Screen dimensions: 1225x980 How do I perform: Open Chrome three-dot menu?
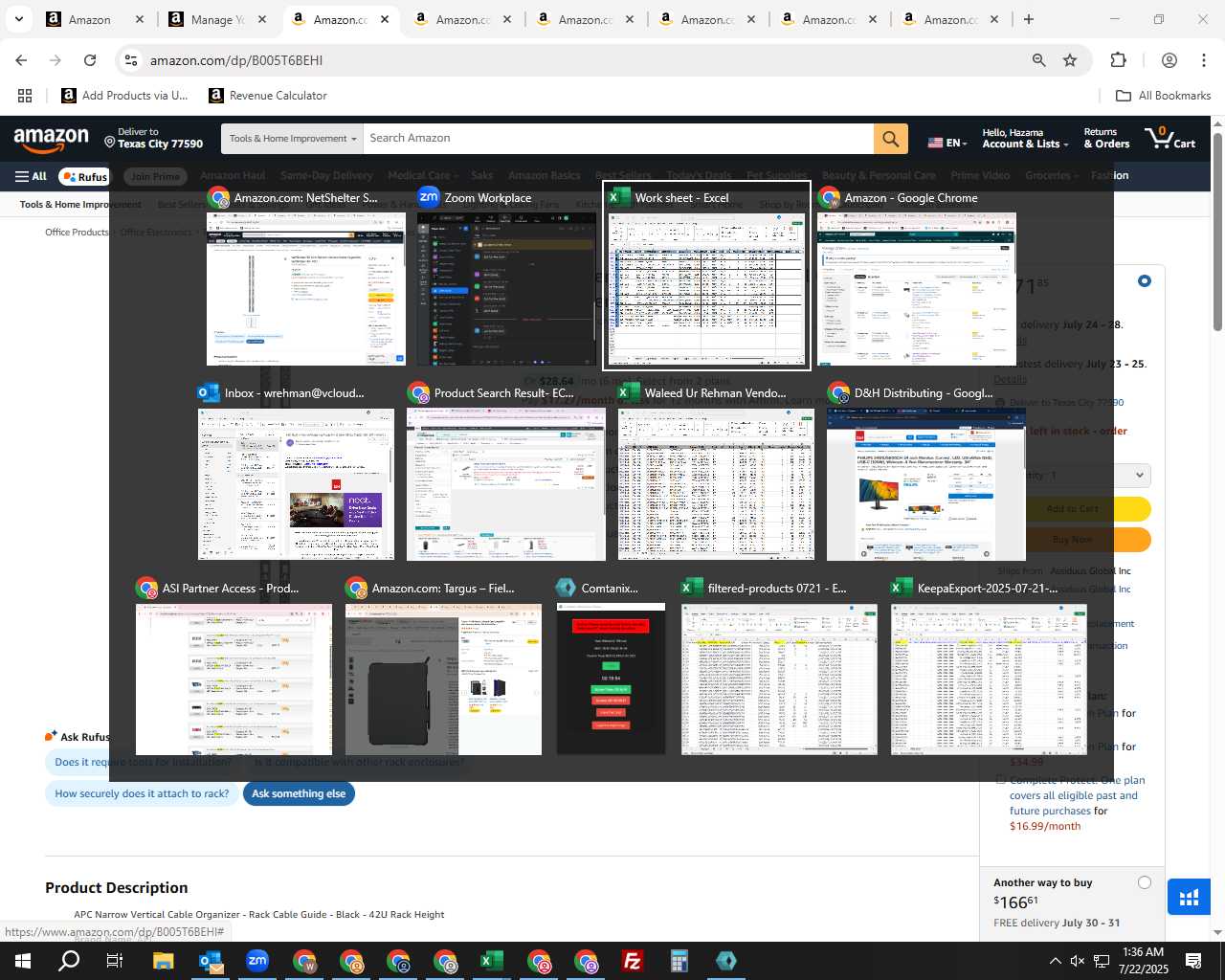(1204, 60)
